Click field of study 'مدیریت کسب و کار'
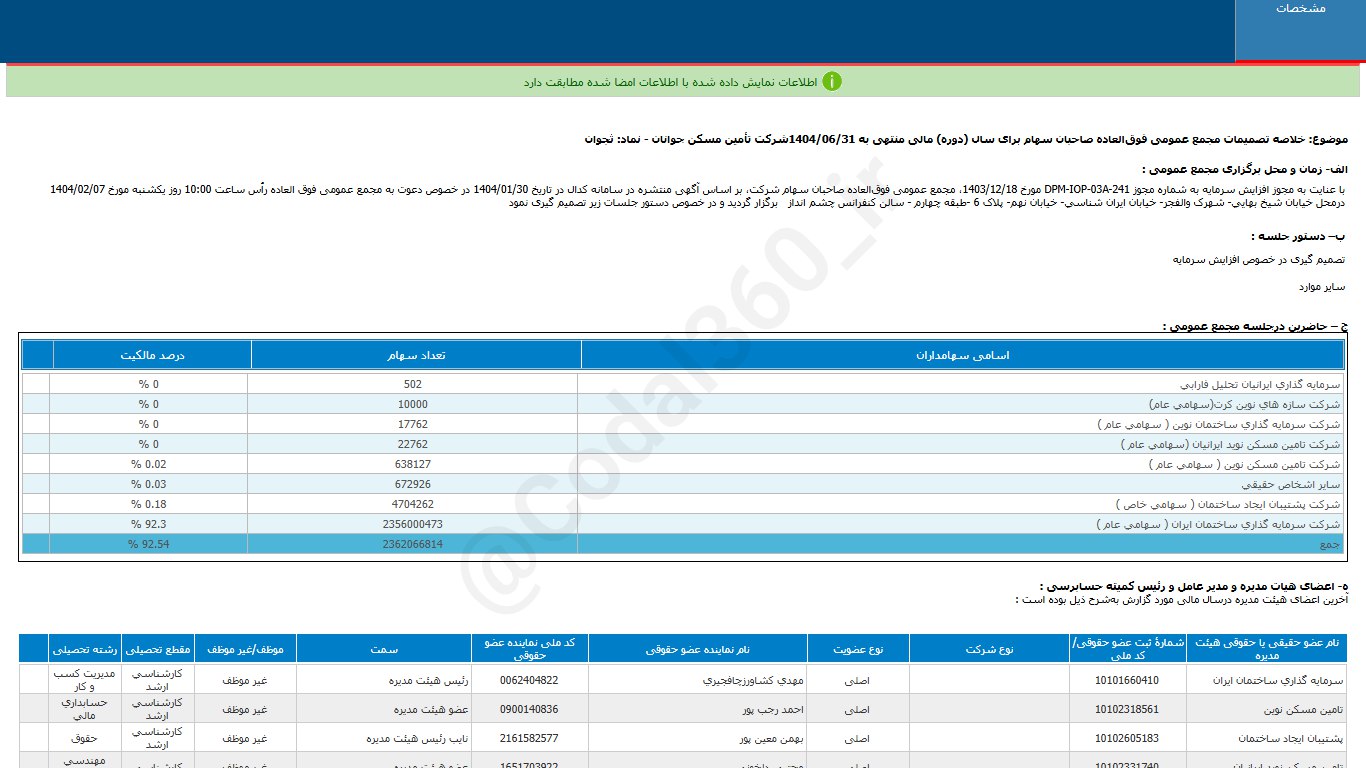Screen dimensions: 1366x768 click(x=86, y=680)
